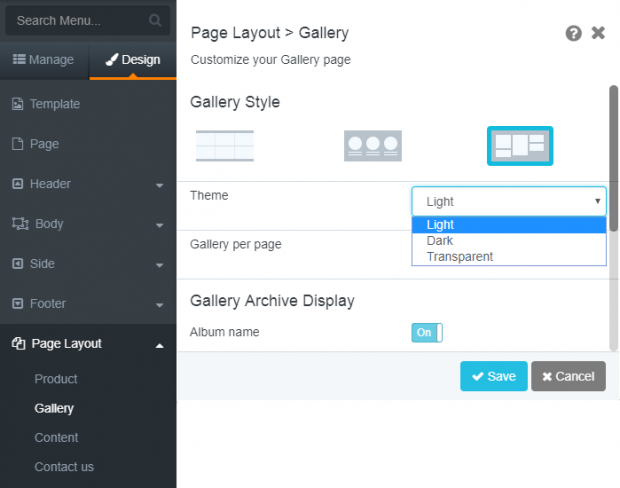Select the circular thumbnails gallery style

coord(372,146)
